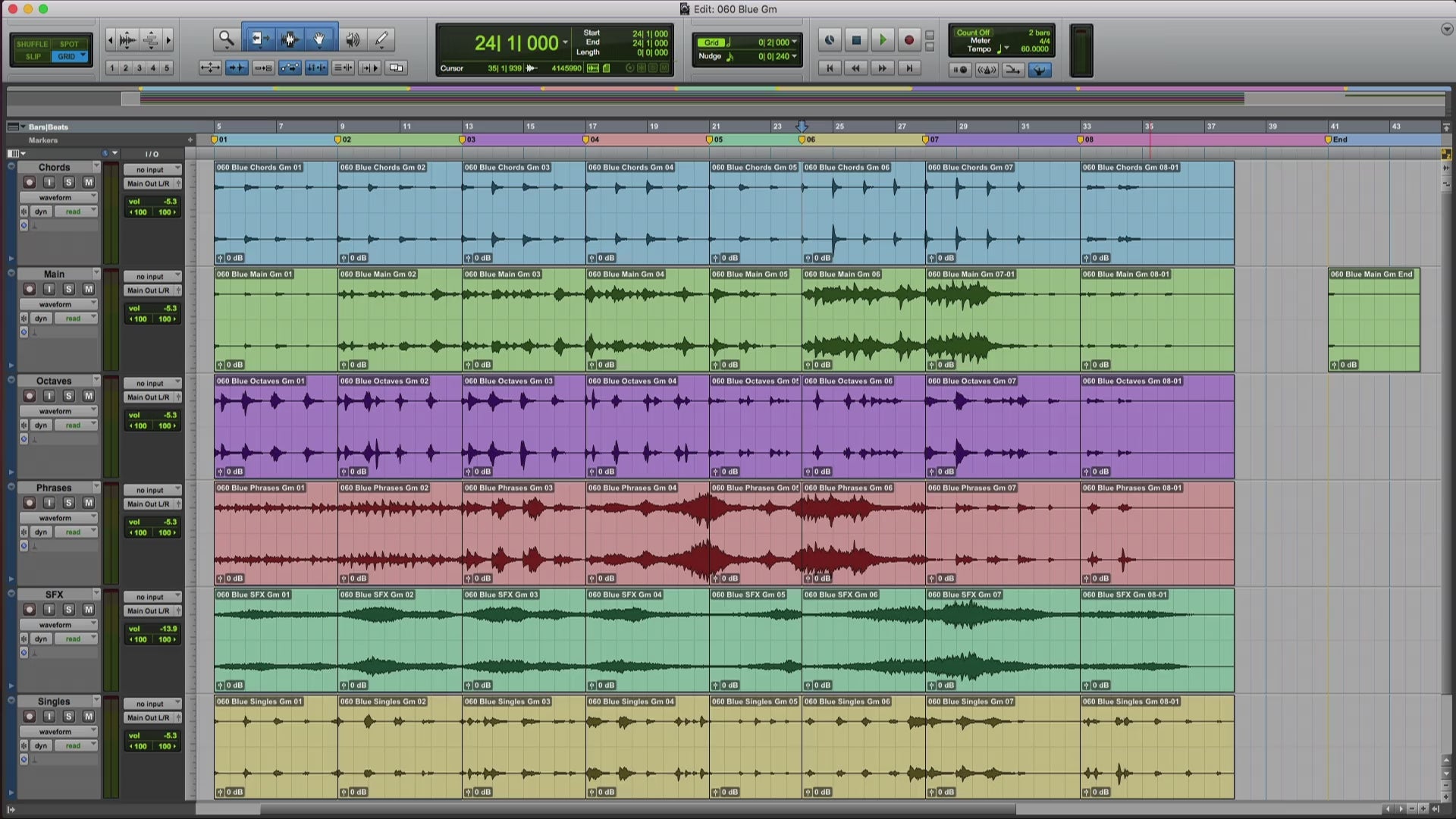Open Edit window toolbar menu arrow
The height and width of the screenshot is (819, 1456).
point(1446,30)
